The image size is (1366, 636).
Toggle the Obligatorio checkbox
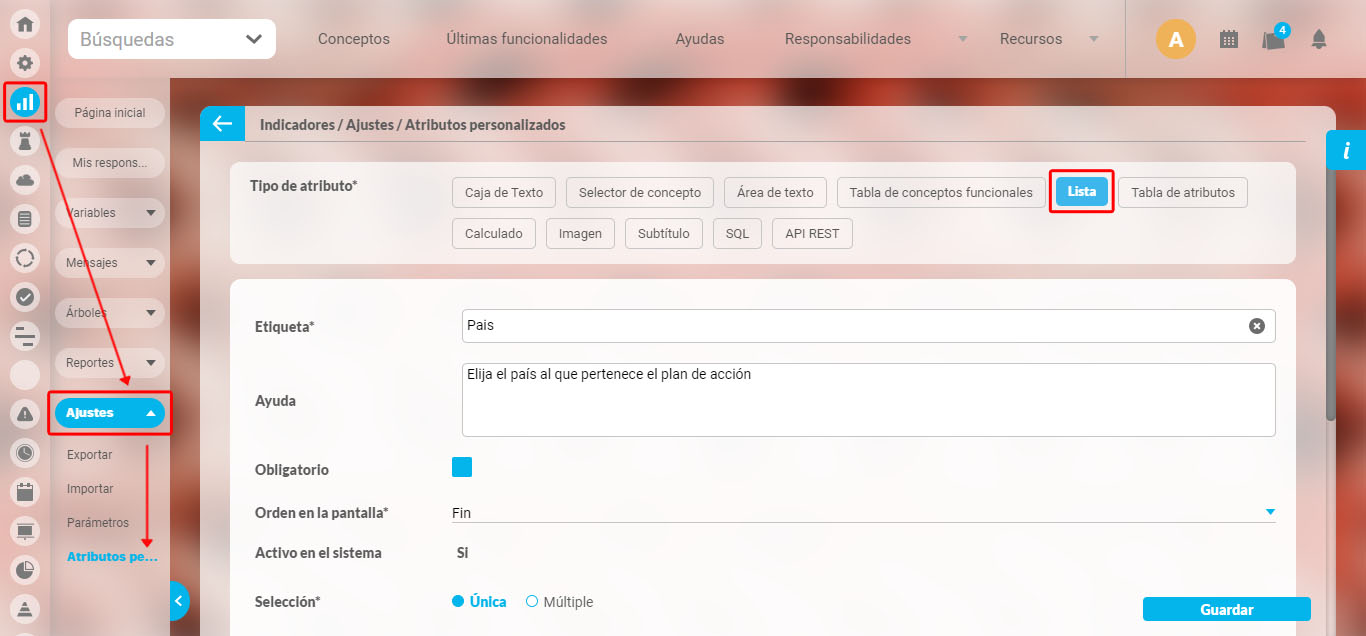pyautogui.click(x=462, y=468)
